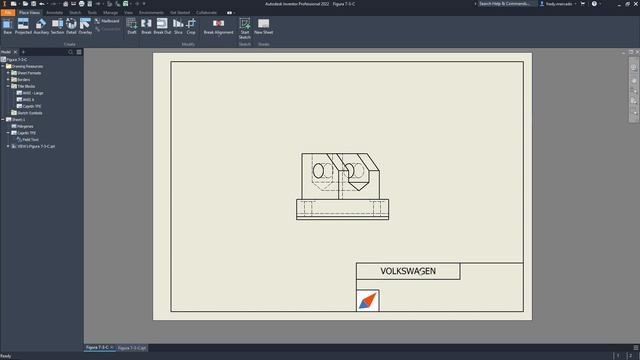This screenshot has width=640, height=360.
Task: Open the browser search magnifier icon
Action: (x=70, y=52)
